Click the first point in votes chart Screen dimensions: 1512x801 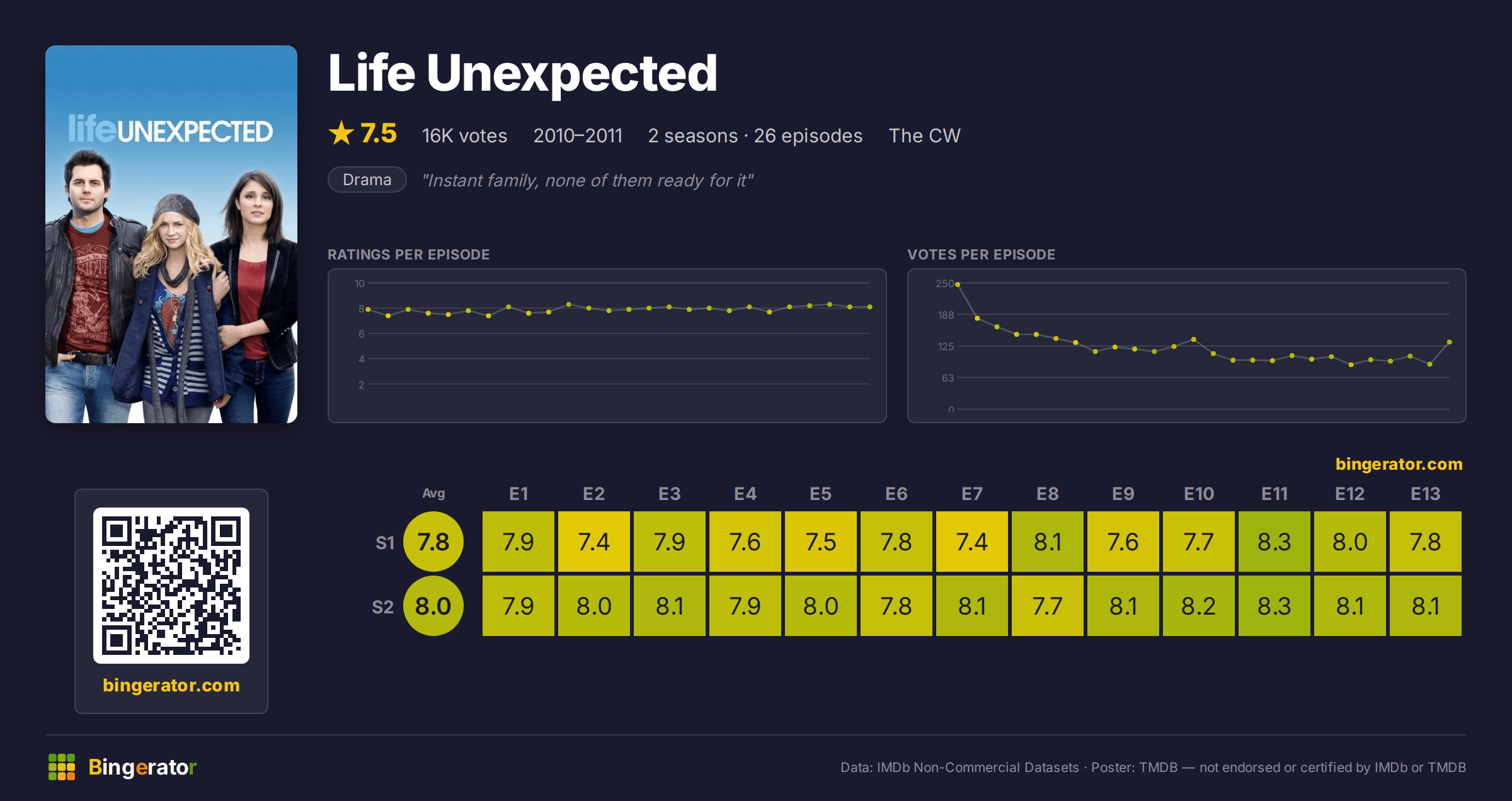[x=958, y=285]
